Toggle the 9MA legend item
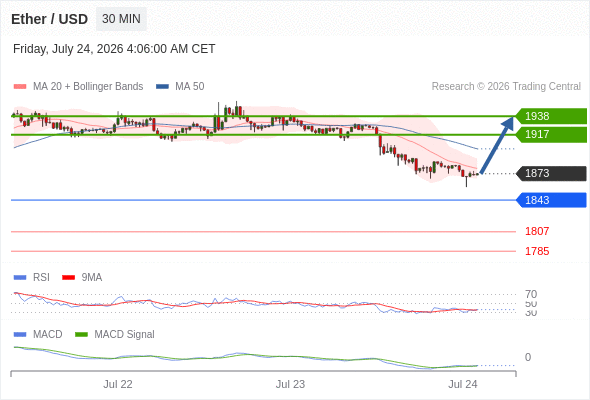Screen dimensions: 590x400 (x=82, y=278)
